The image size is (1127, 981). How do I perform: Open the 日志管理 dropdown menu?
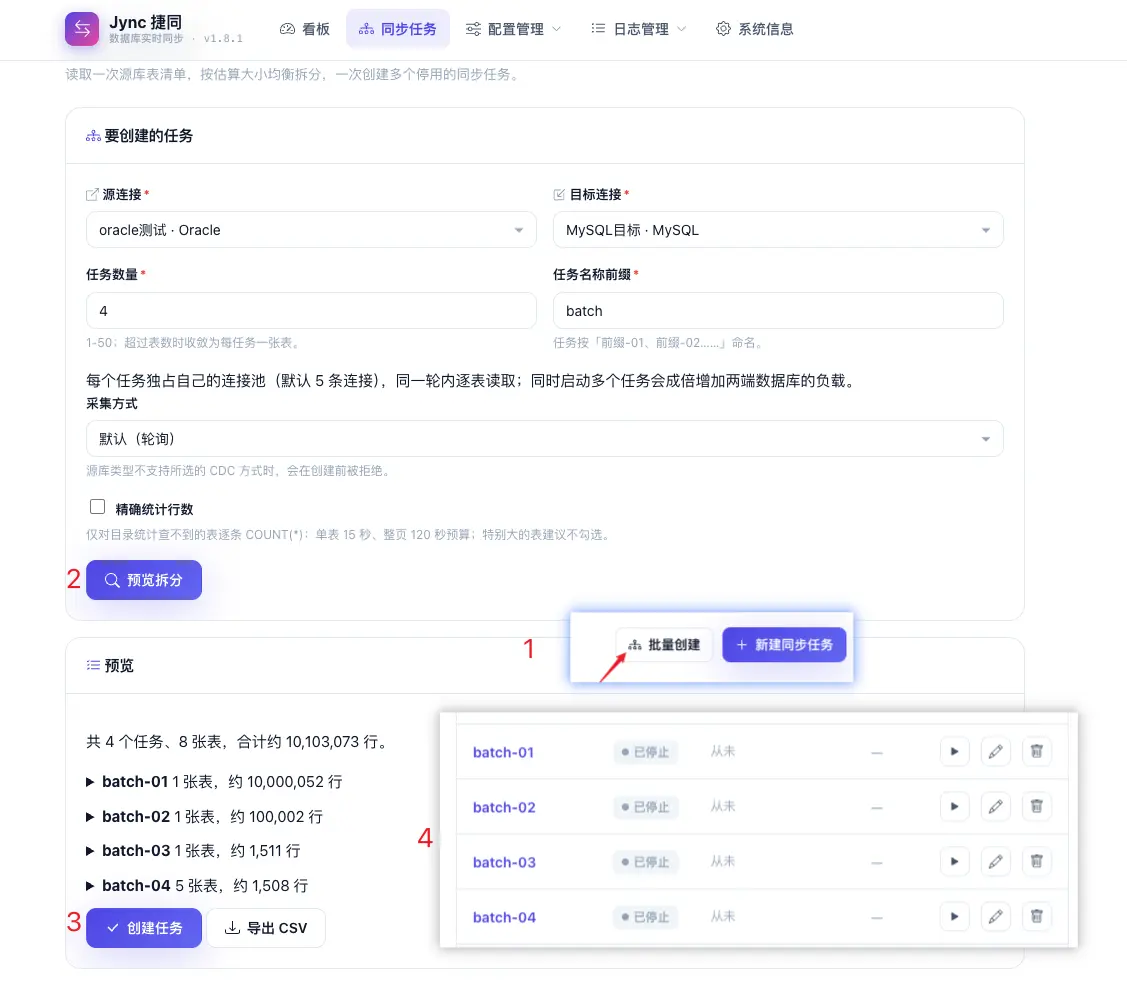tap(638, 29)
